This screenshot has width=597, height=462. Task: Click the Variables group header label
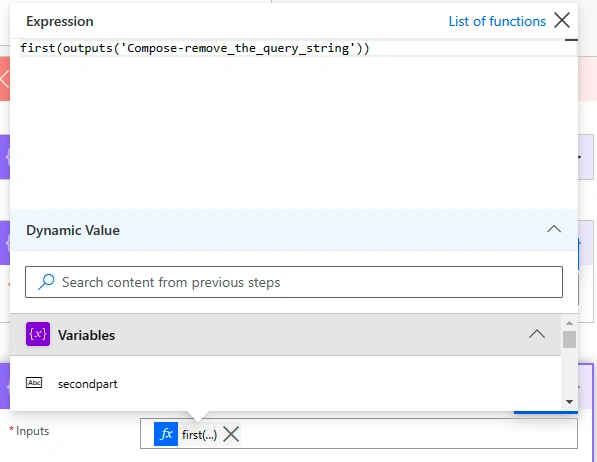point(86,335)
